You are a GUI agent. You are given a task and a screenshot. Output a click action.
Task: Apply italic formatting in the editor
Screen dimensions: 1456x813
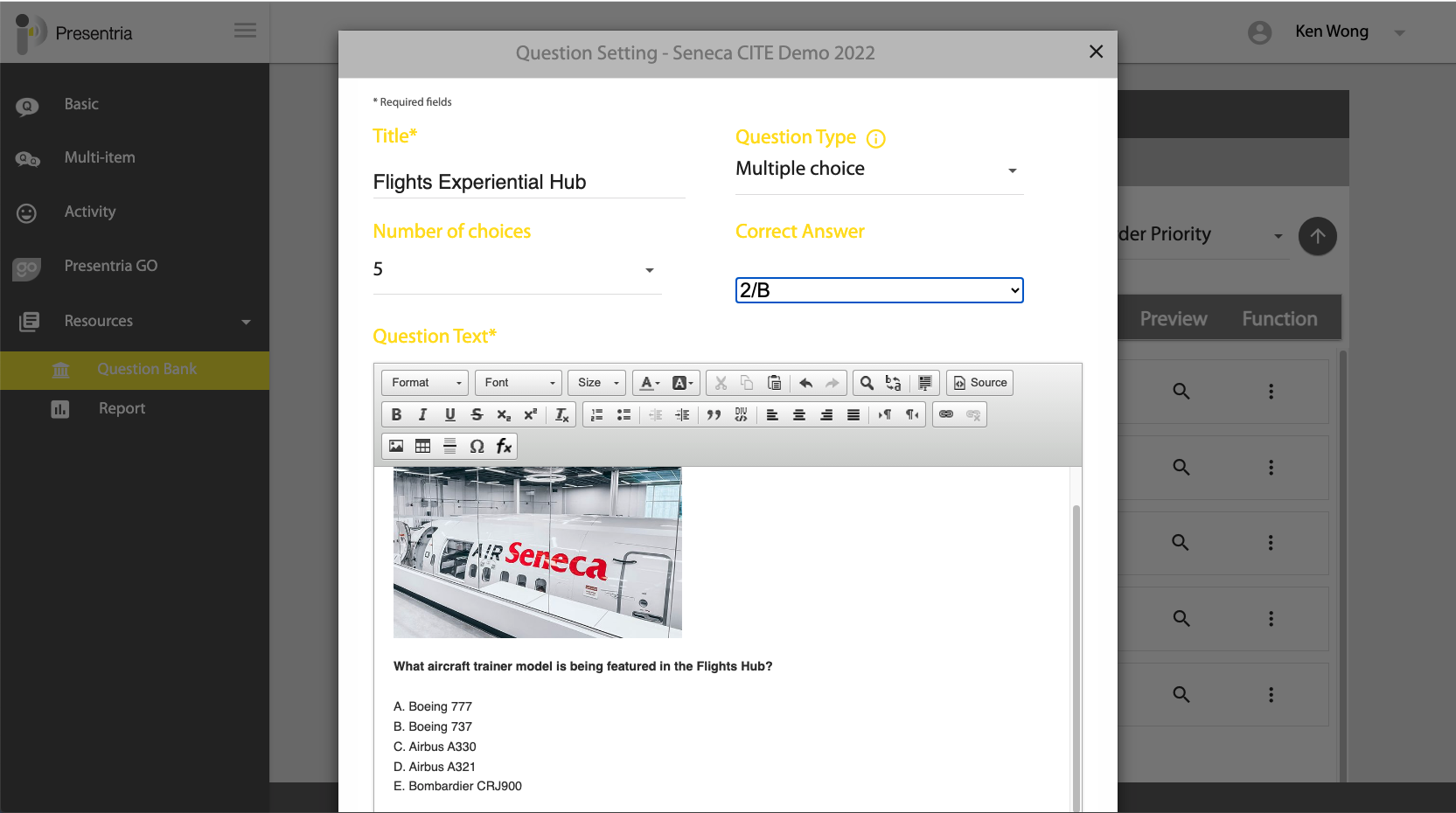click(422, 414)
